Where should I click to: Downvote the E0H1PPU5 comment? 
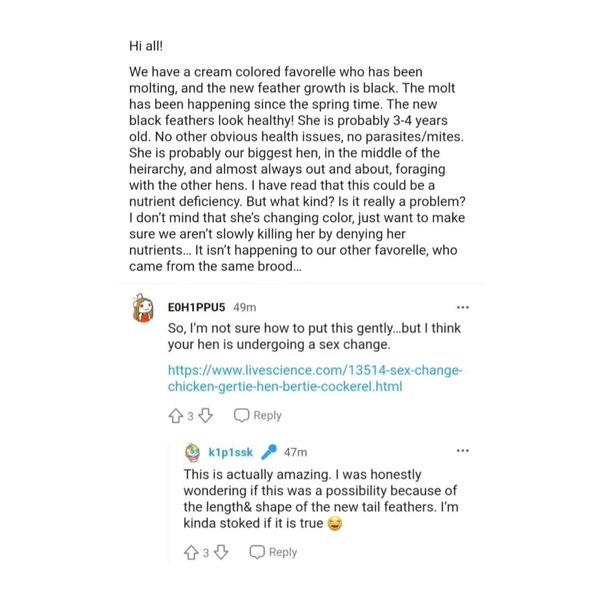pos(206,416)
